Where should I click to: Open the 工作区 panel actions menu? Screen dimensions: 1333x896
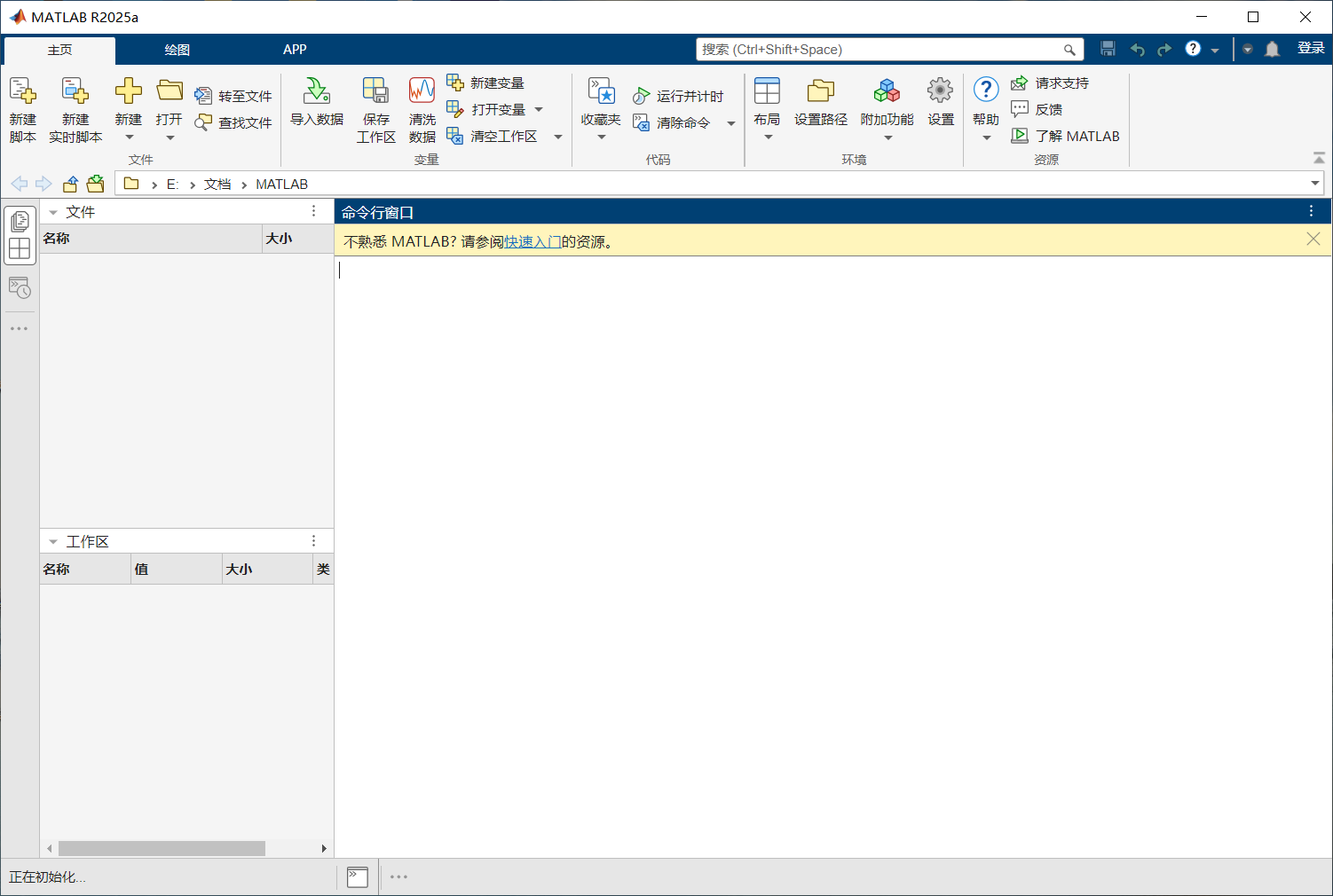tap(313, 541)
